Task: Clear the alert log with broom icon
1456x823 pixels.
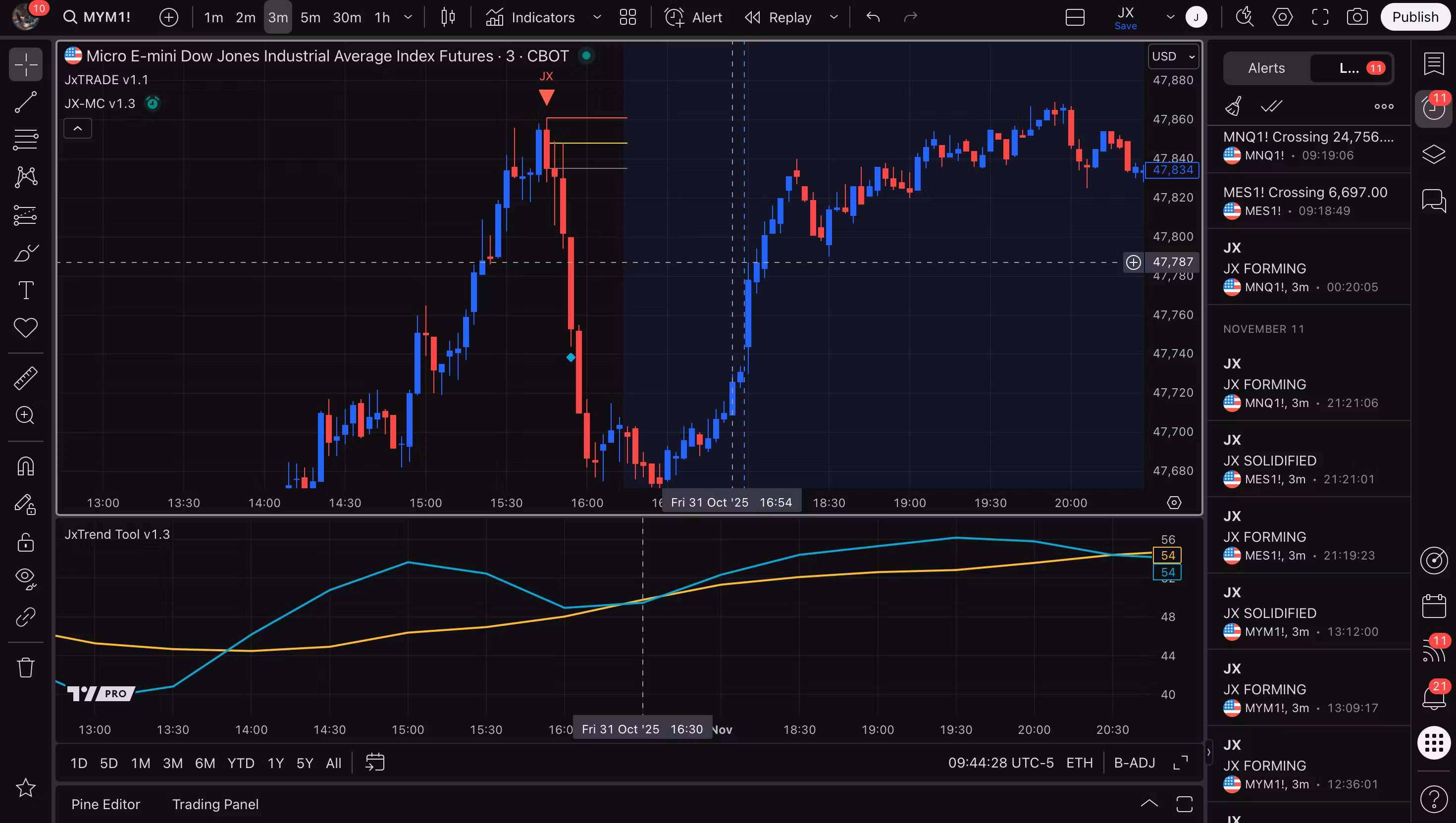Action: click(1233, 105)
